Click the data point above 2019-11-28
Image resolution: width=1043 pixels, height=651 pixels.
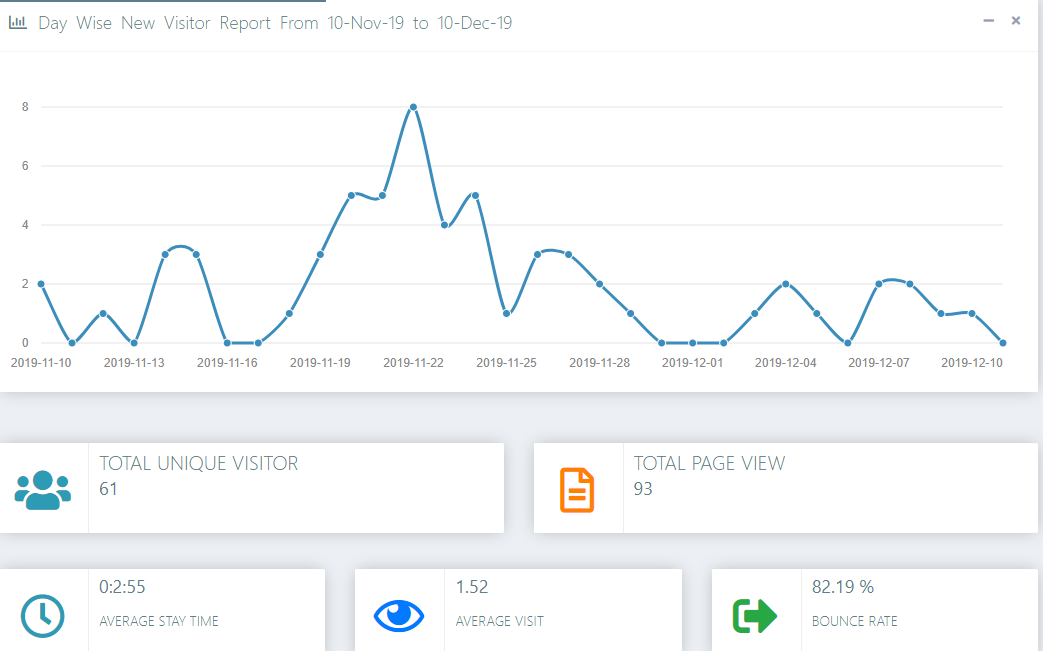click(599, 284)
